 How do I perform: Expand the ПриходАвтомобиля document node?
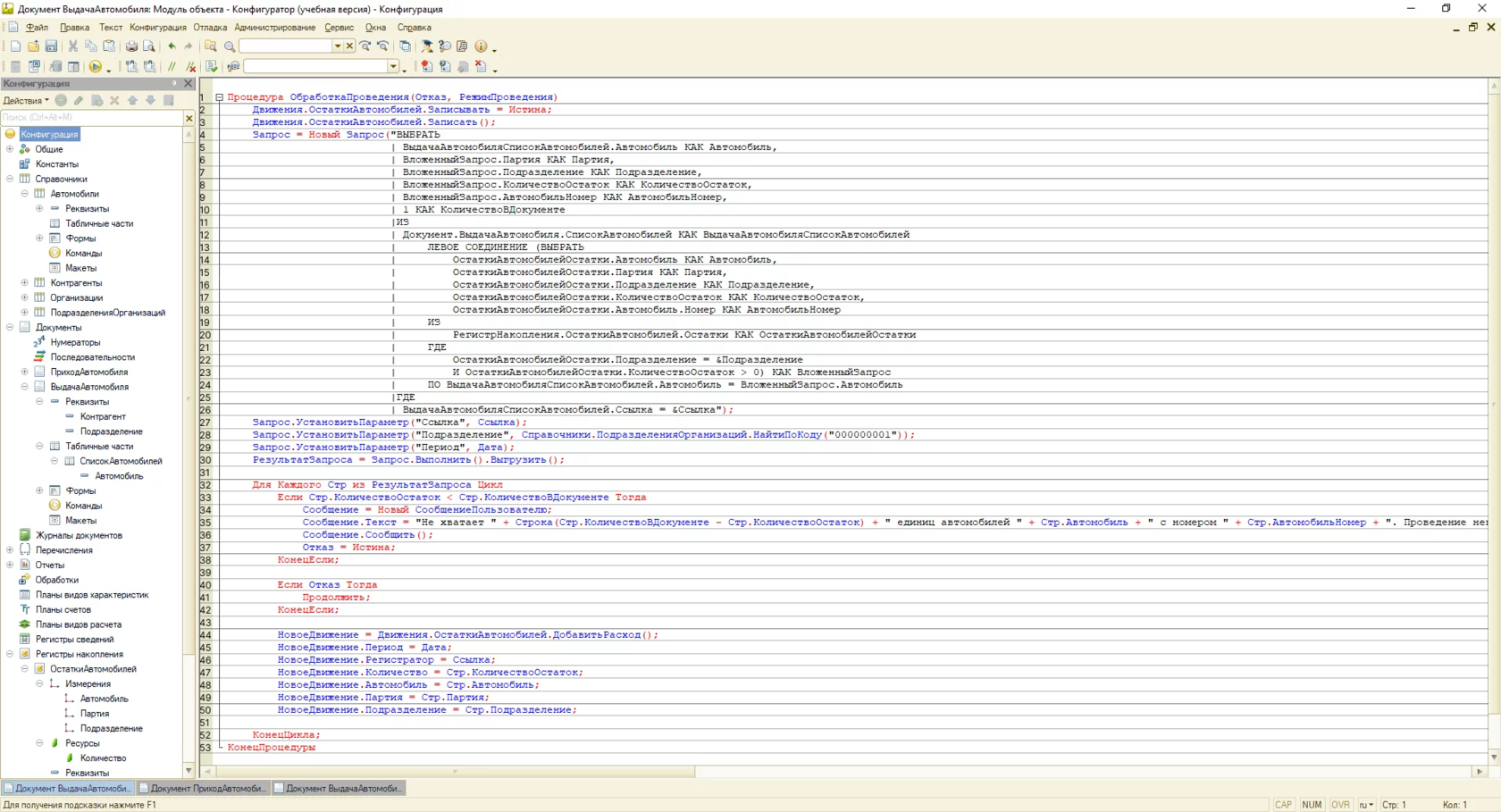25,372
